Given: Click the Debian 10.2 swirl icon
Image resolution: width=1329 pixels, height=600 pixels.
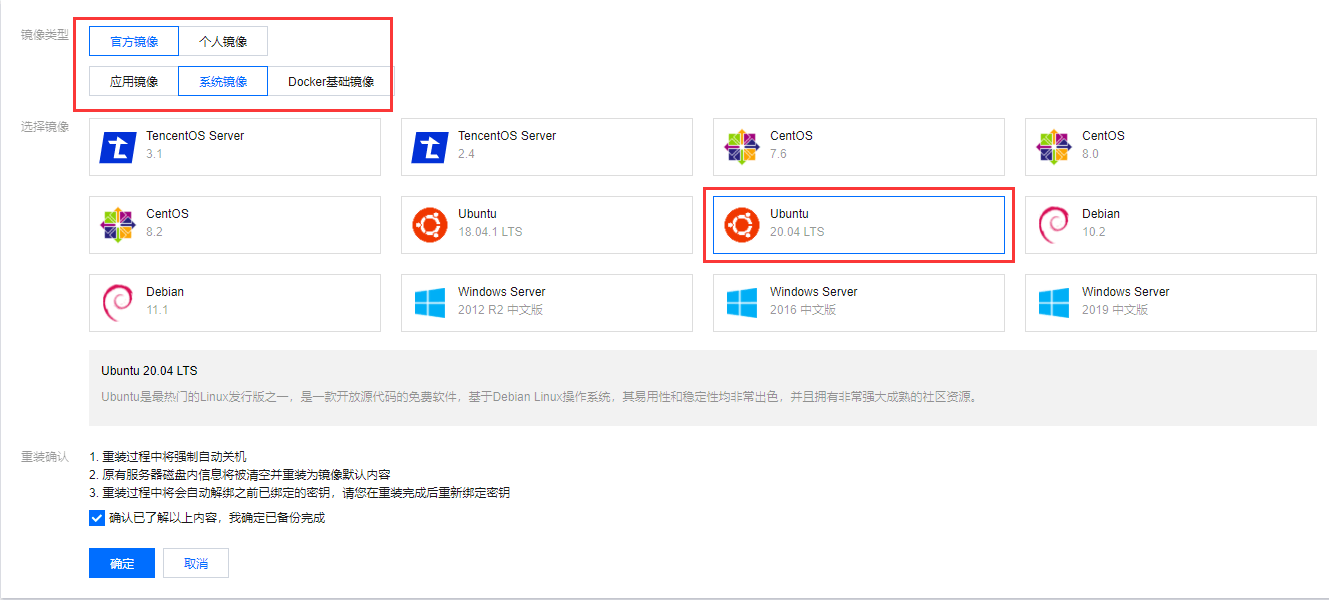Looking at the screenshot, I should pos(1053,225).
